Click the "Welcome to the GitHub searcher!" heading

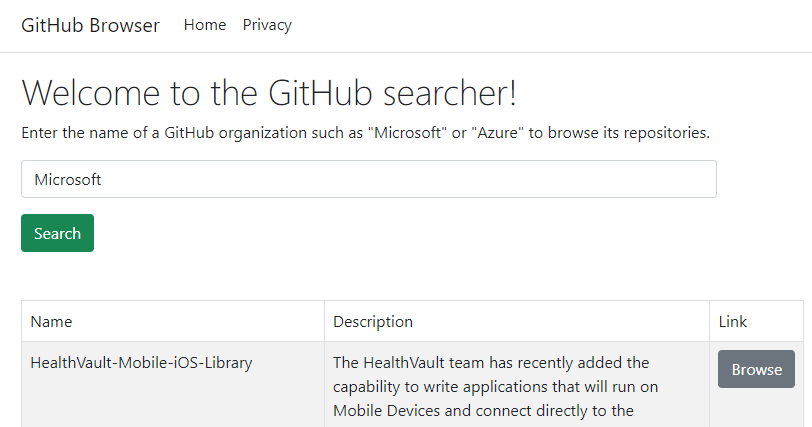[x=270, y=93]
